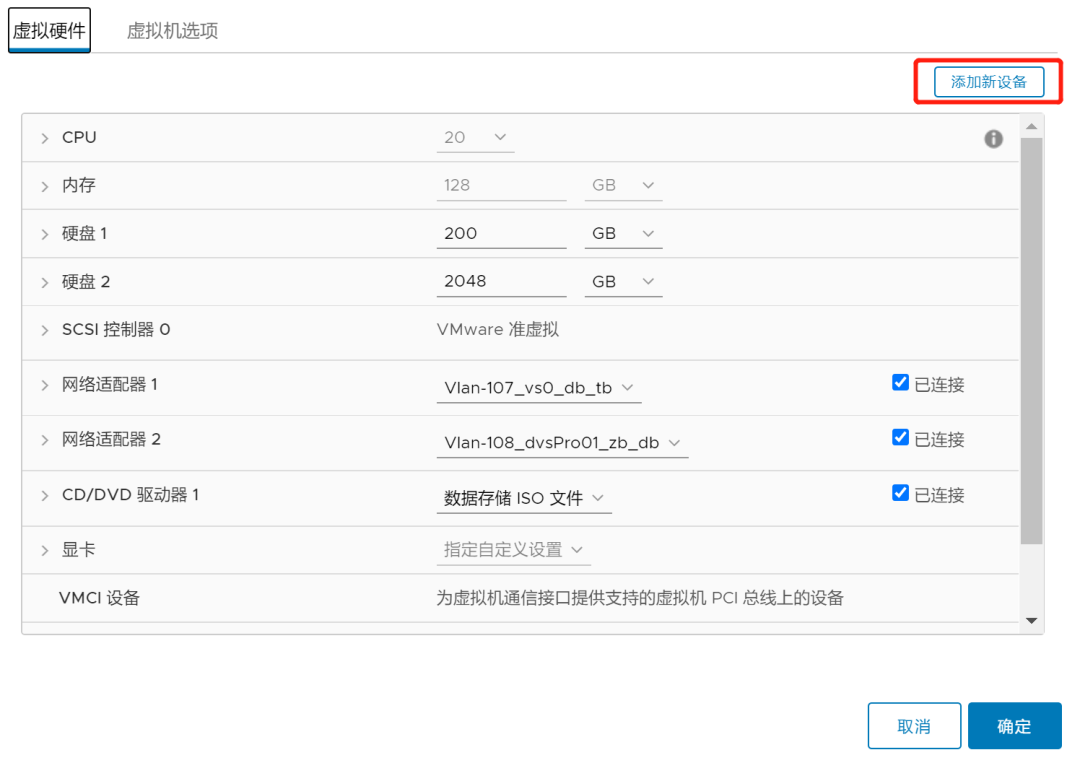This screenshot has width=1080, height=768.
Task: Open the CPU count dropdown showing 20
Action: tap(475, 138)
